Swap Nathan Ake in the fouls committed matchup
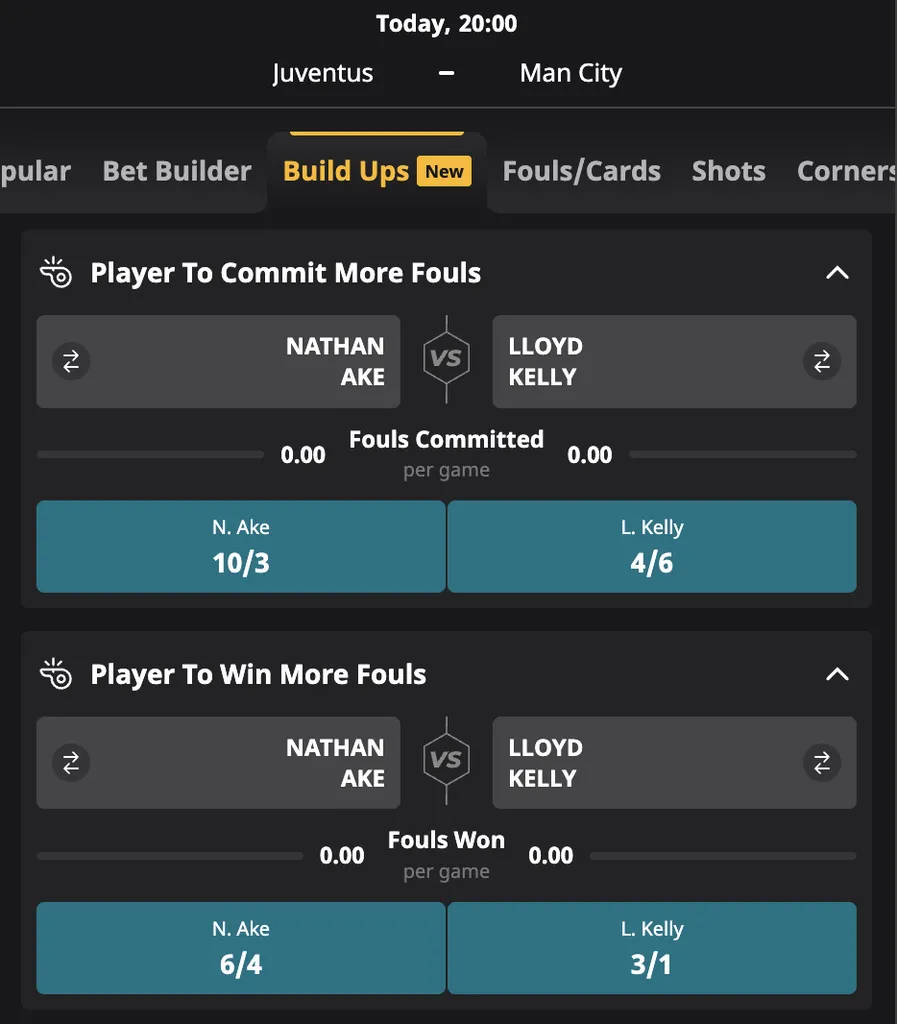 pyautogui.click(x=71, y=362)
